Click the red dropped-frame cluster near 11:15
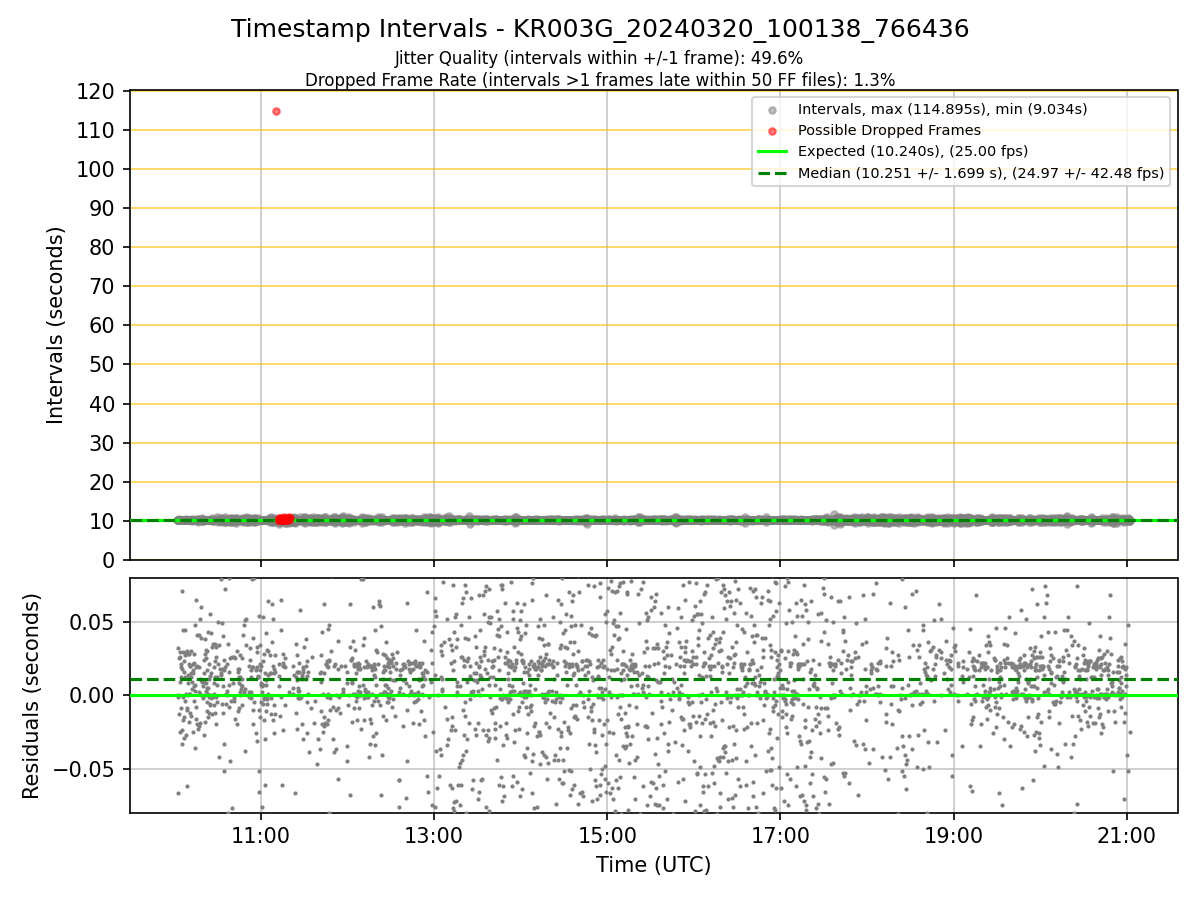This screenshot has width=1200, height=900. coord(285,519)
